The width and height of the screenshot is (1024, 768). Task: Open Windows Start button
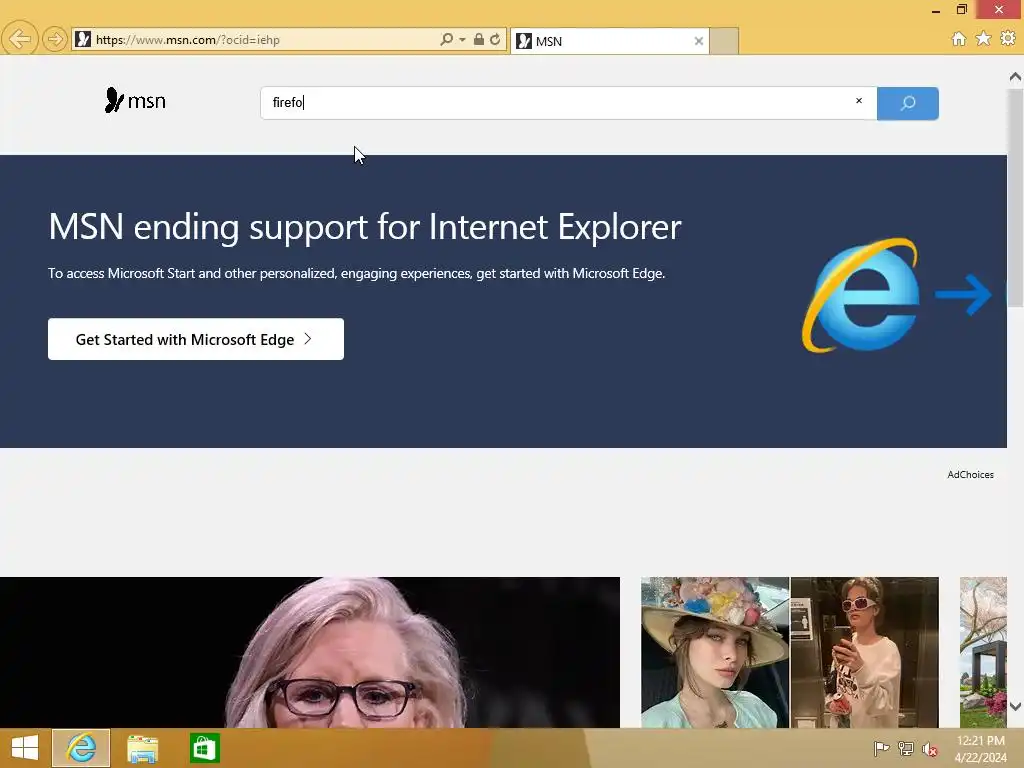(x=25, y=748)
